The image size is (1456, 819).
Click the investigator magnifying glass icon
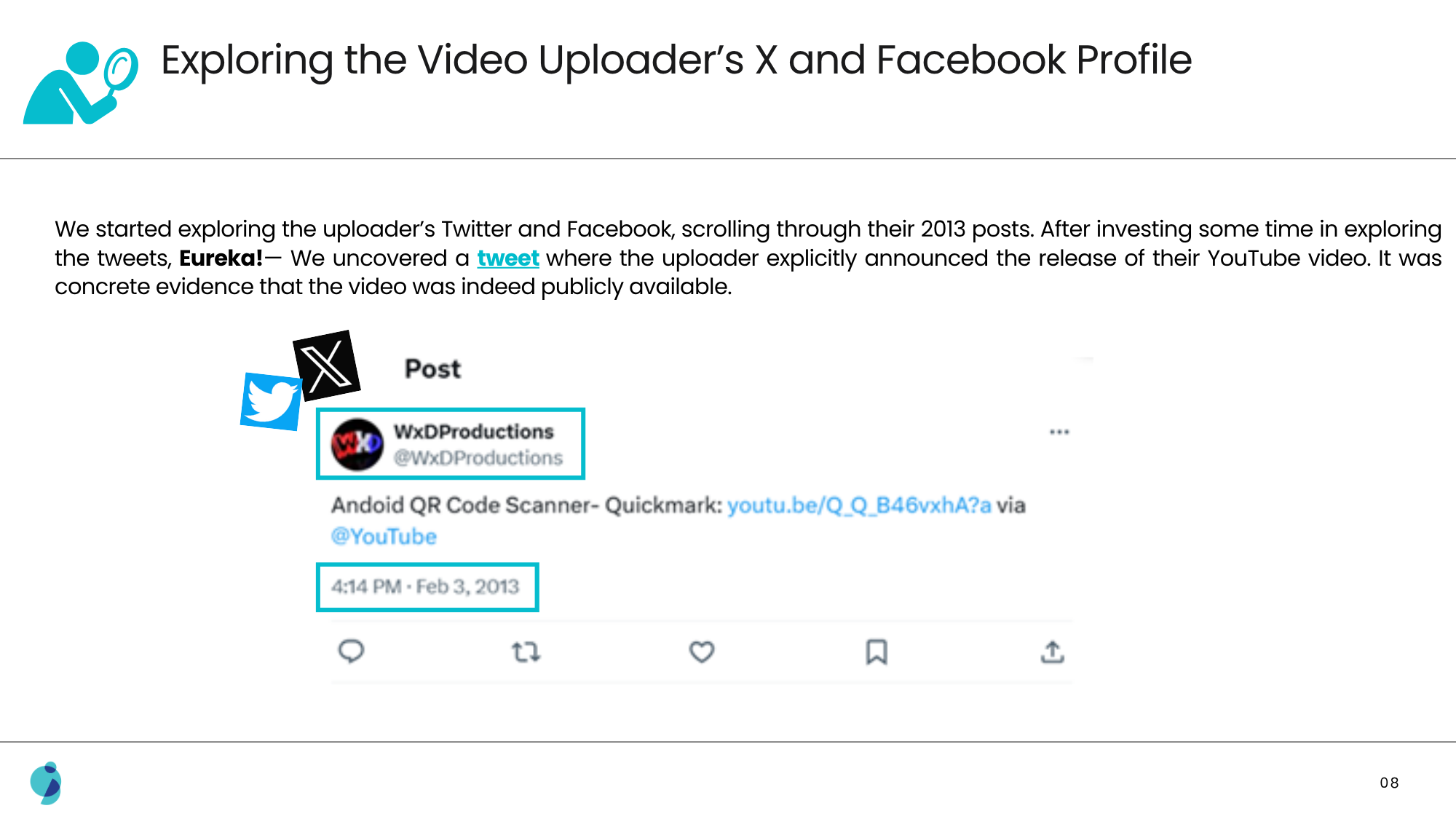(81, 83)
